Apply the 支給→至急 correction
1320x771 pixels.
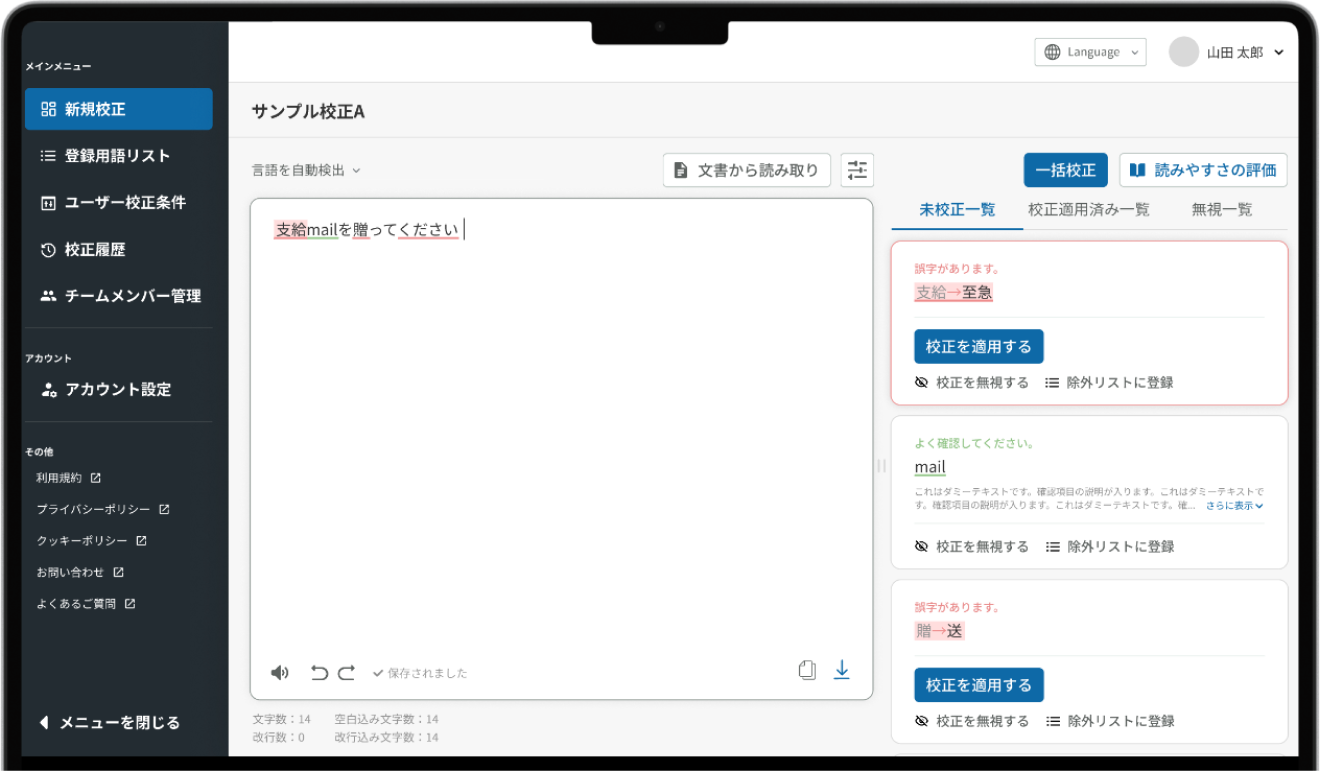point(978,347)
